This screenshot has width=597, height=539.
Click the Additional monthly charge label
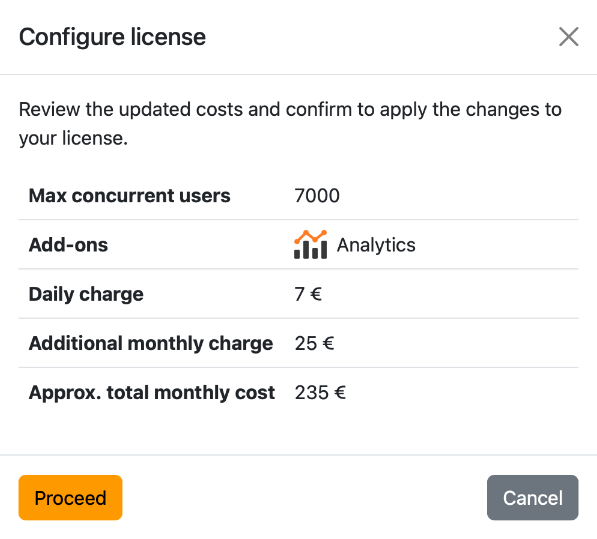[151, 343]
